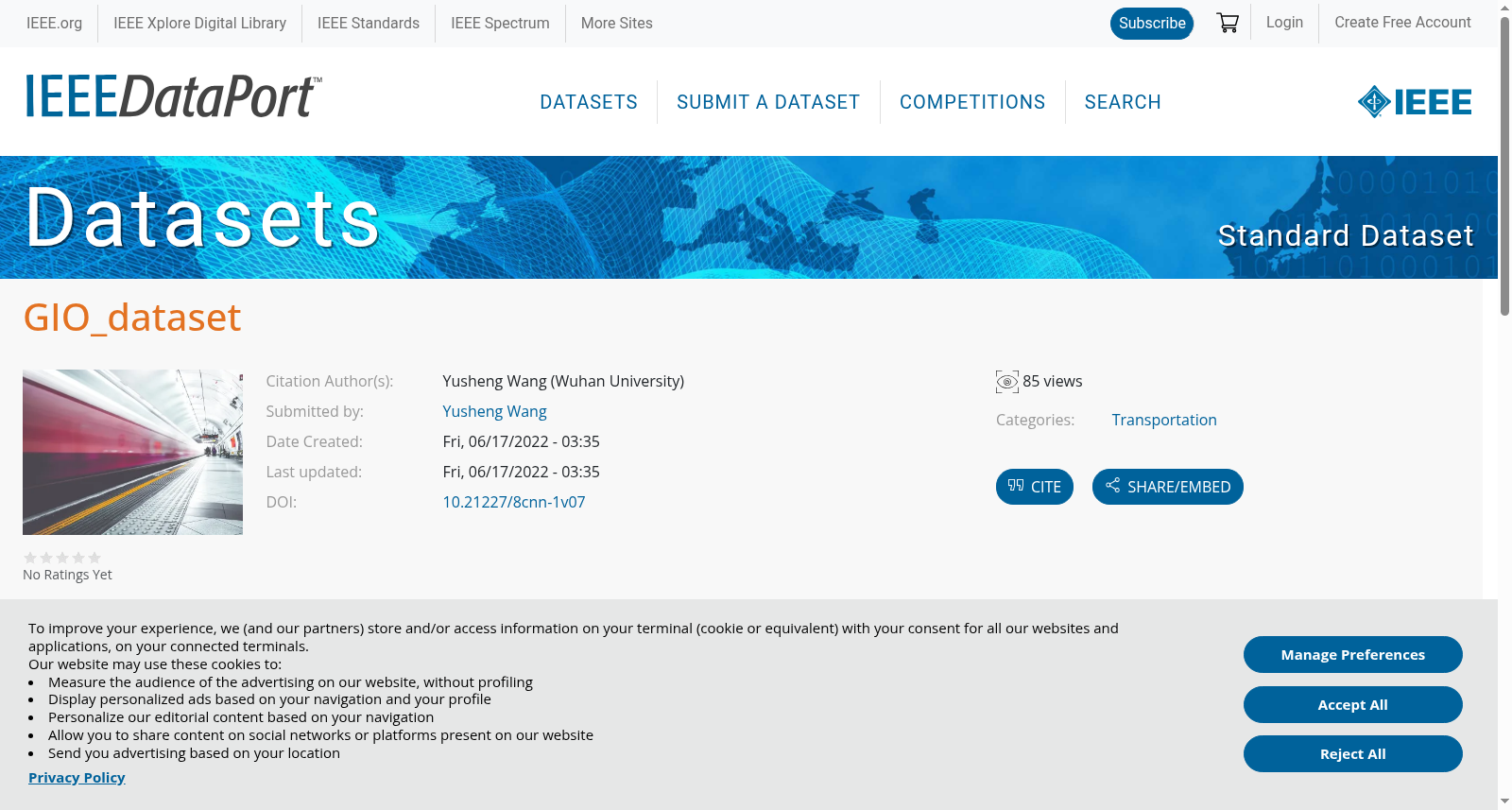The height and width of the screenshot is (810, 1512).
Task: Open the Login link
Action: pyautogui.click(x=1284, y=22)
